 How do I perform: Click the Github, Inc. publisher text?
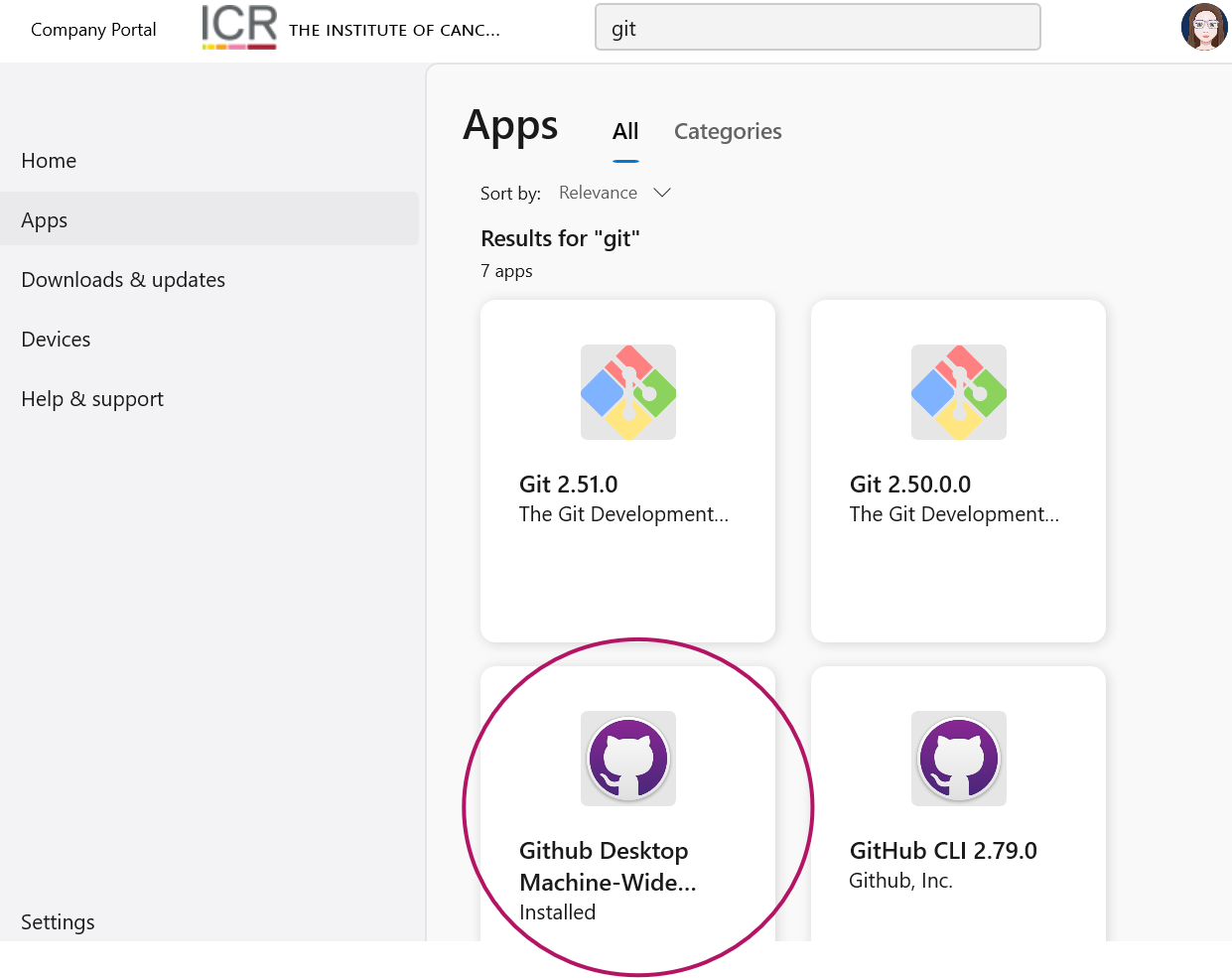(900, 881)
